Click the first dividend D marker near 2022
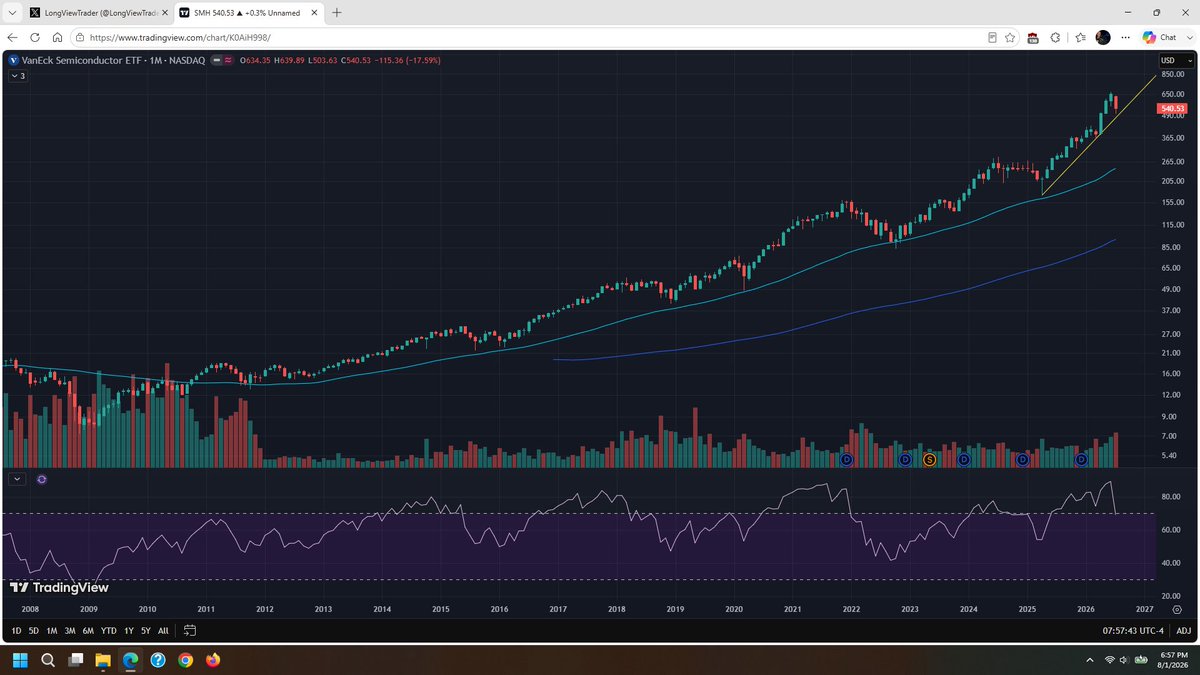 [846, 459]
